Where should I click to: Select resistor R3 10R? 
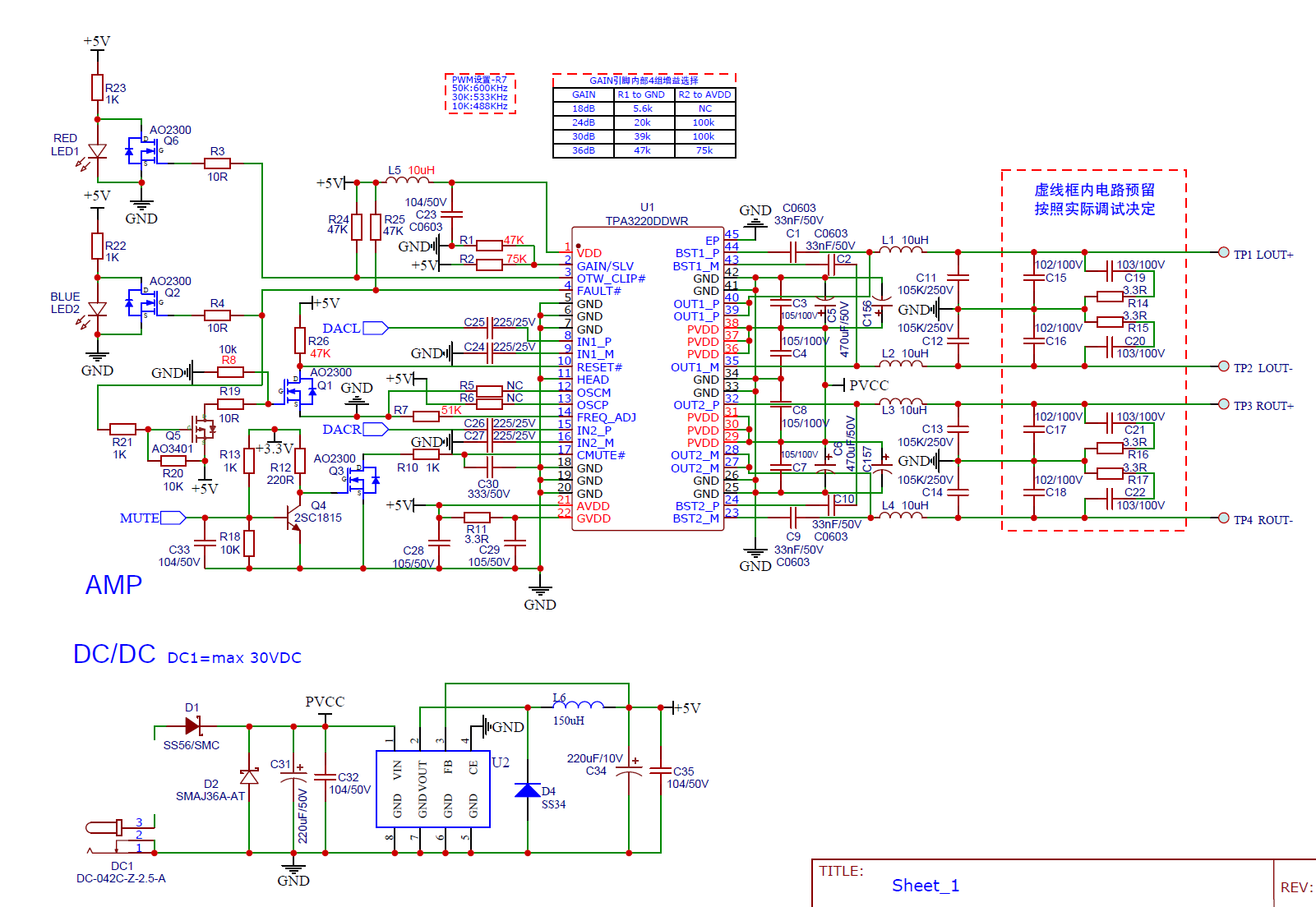point(217,163)
